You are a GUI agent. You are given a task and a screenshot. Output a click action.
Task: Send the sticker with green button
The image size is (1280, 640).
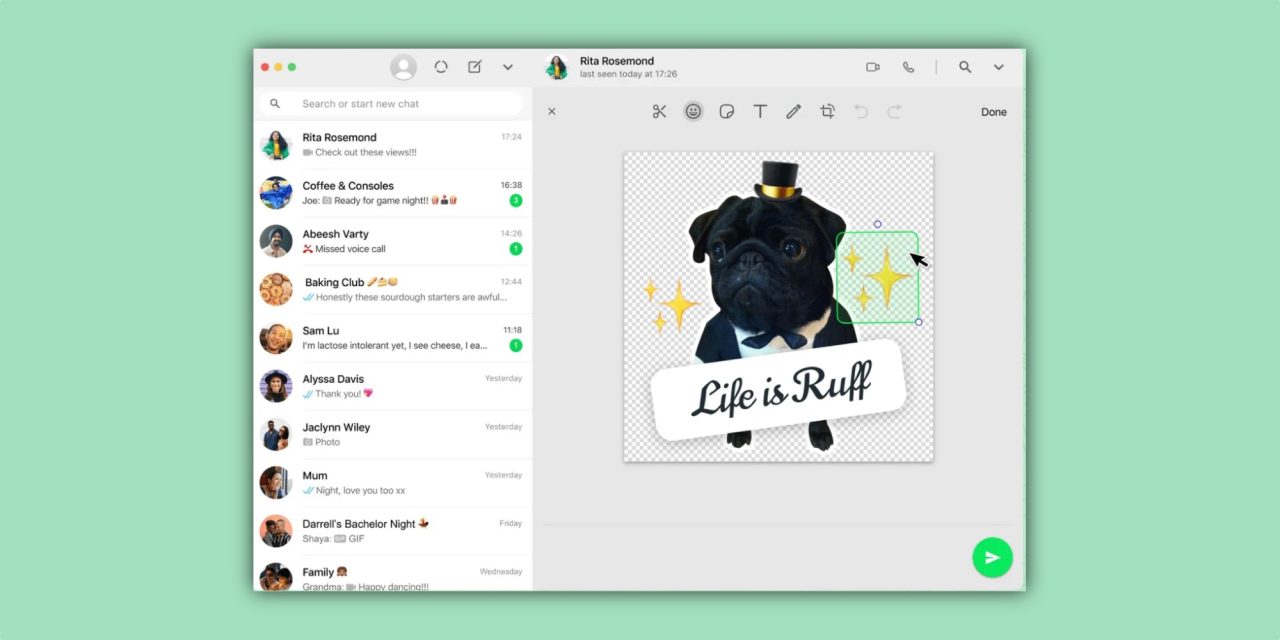992,558
